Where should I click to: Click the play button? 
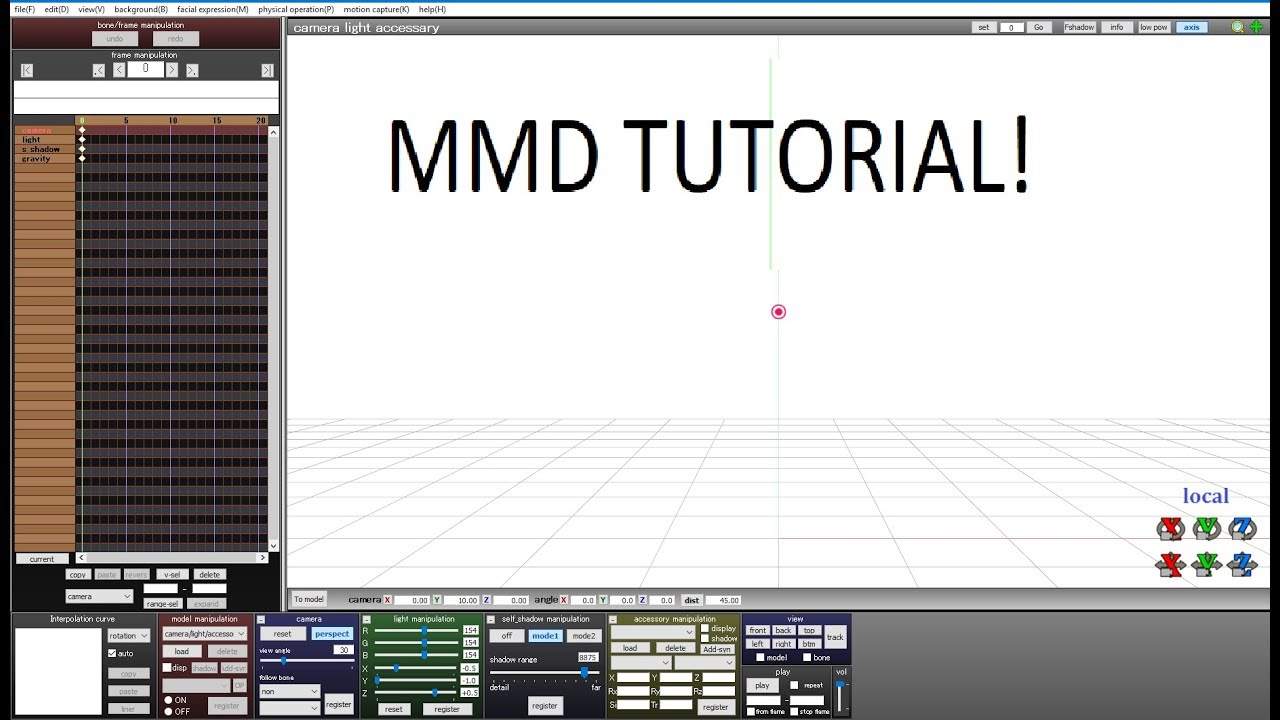click(x=762, y=685)
